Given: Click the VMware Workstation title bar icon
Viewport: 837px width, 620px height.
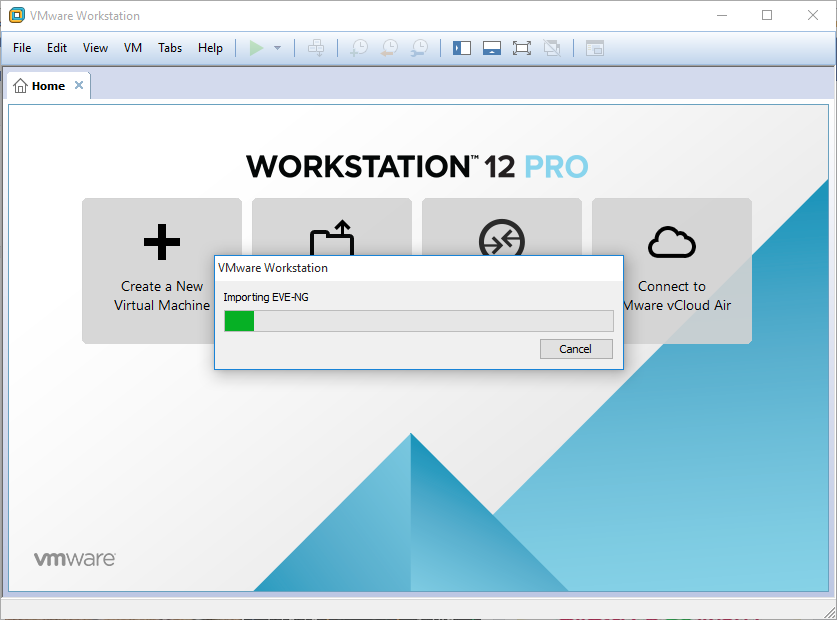Looking at the screenshot, I should tap(17, 15).
